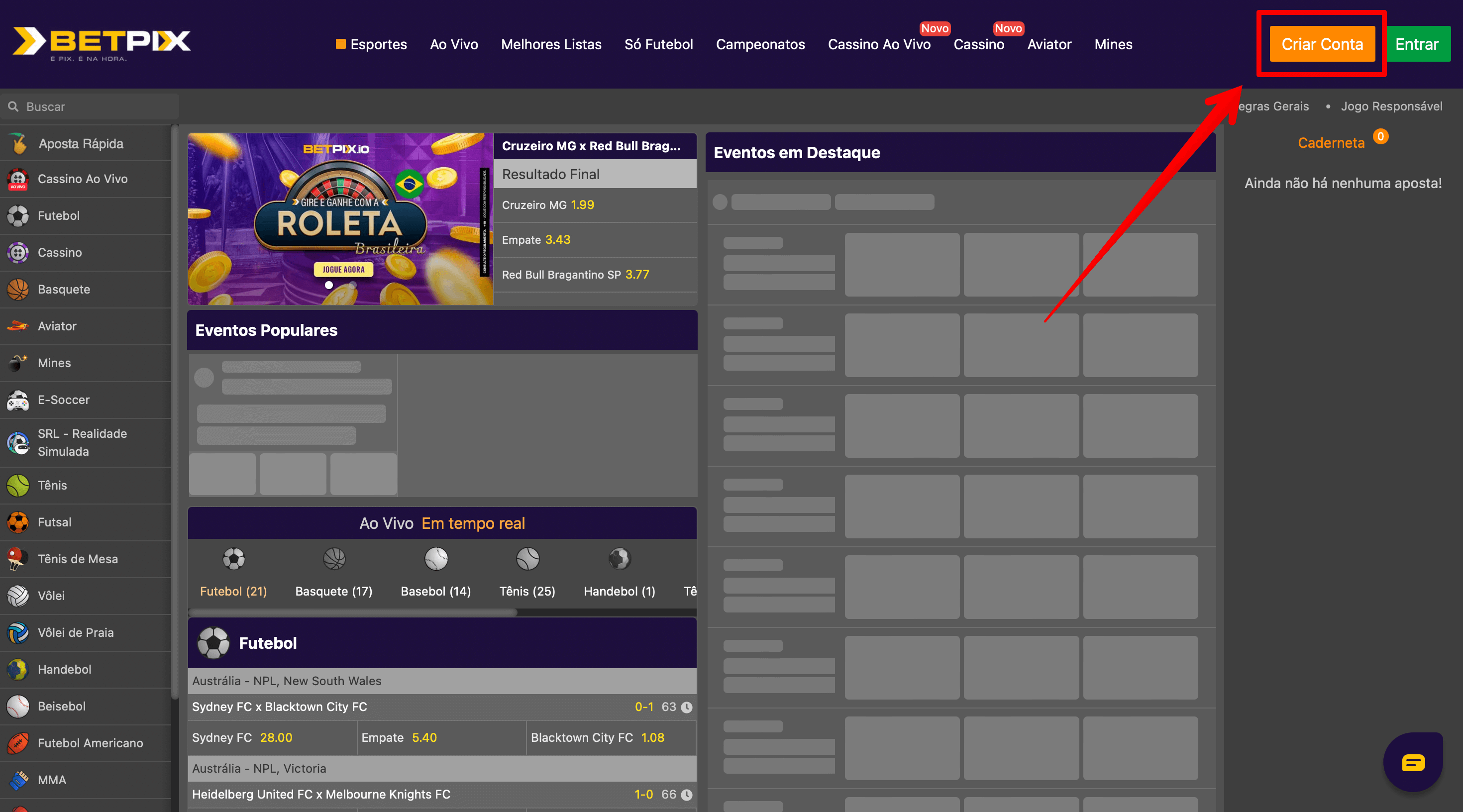Click the BetPix logo
Viewport: 1463px width, 812px height.
[101, 43]
